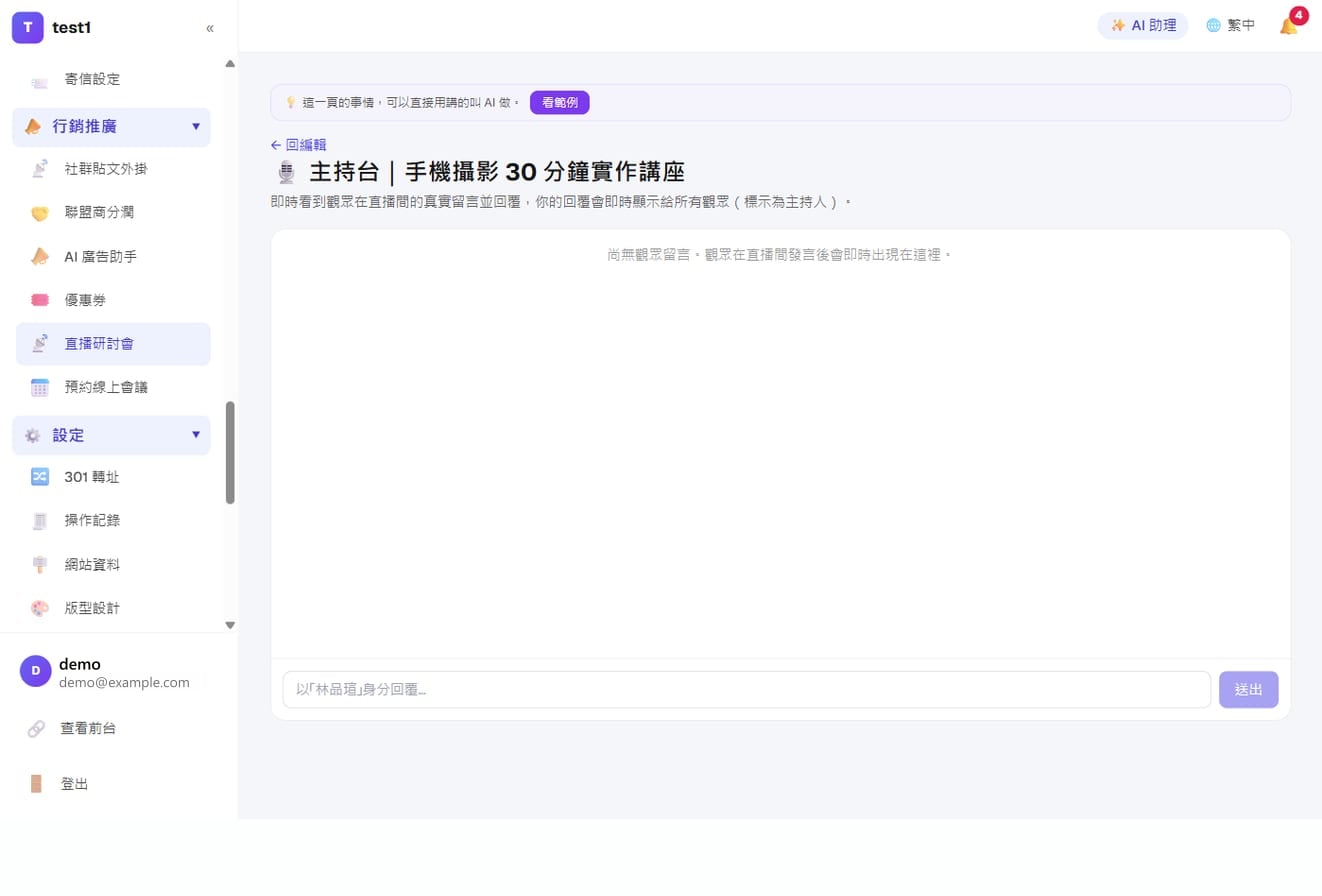The height and width of the screenshot is (896, 1322).
Task: Collapse the 設定 section arrow
Action: (x=196, y=435)
